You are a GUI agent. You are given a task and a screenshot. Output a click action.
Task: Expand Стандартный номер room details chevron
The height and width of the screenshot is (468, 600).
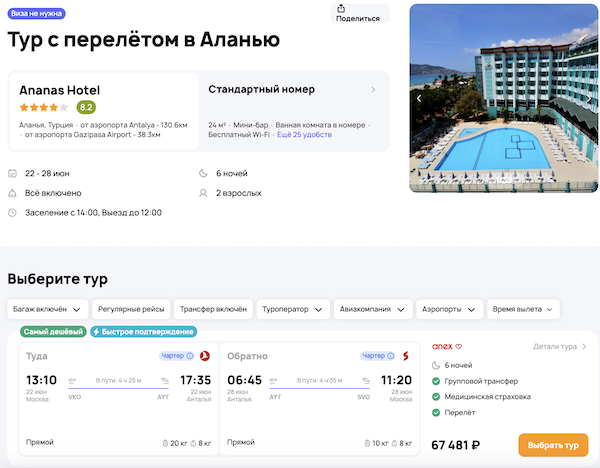click(373, 89)
